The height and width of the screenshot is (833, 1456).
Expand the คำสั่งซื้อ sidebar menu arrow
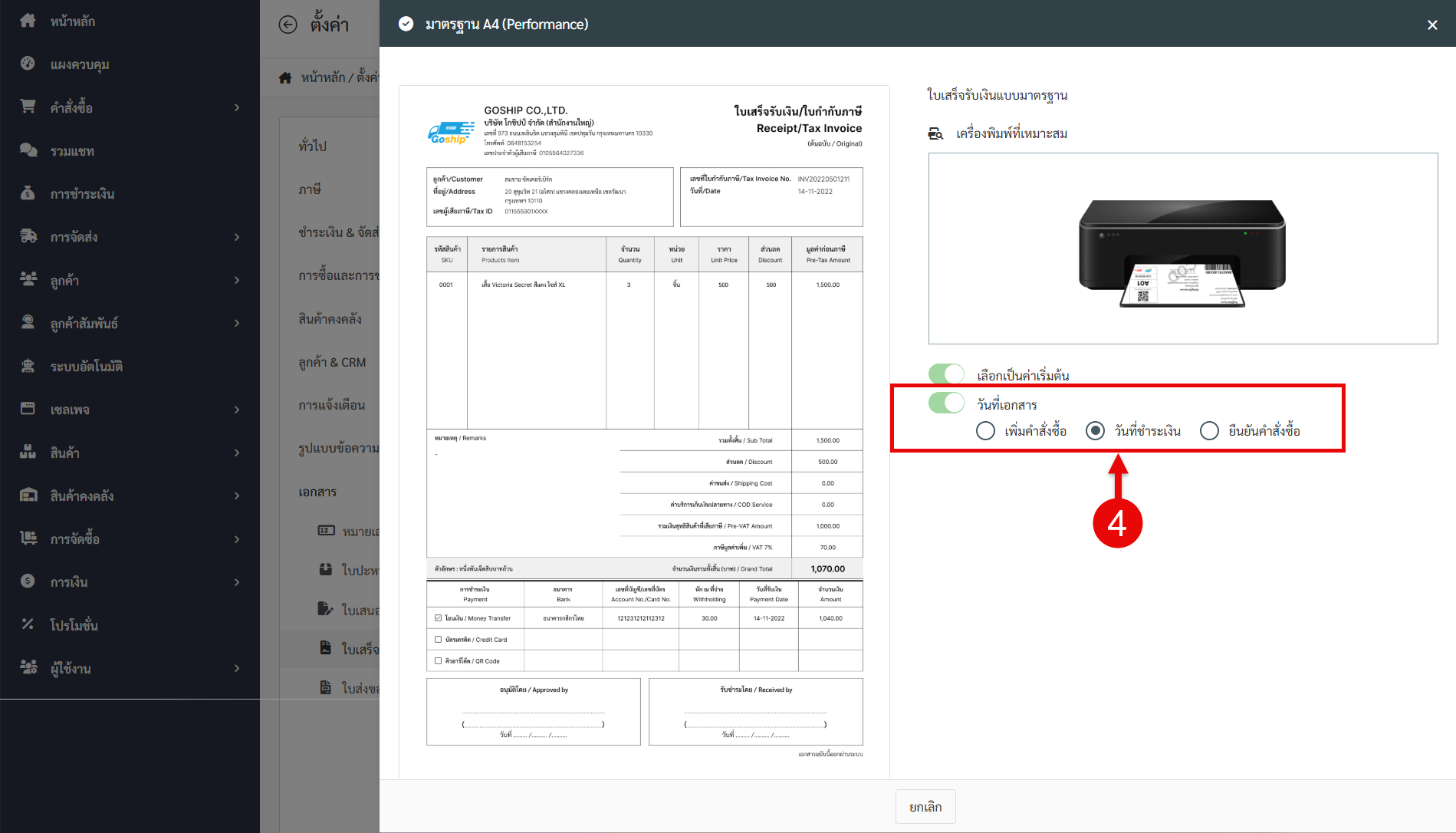[x=237, y=107]
